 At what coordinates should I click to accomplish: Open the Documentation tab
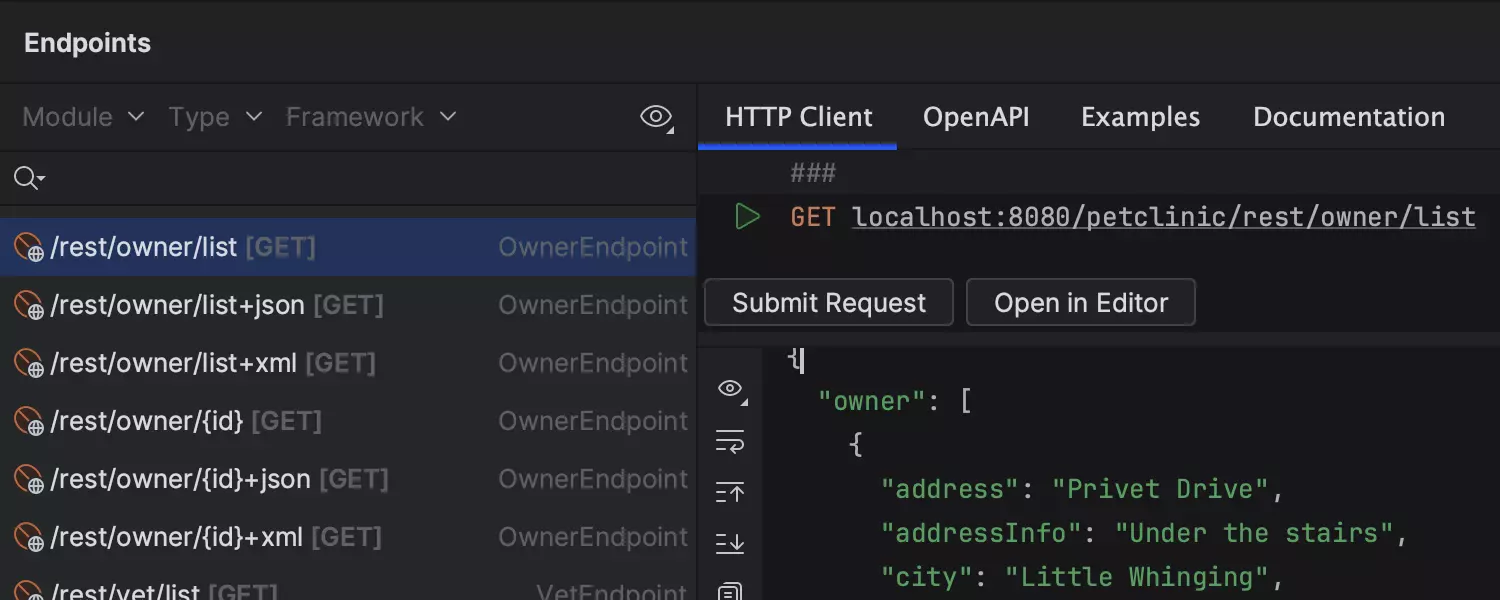coord(1348,117)
